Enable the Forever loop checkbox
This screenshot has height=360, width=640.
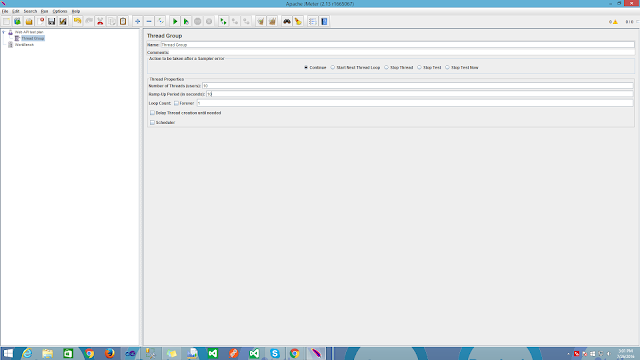coord(176,103)
